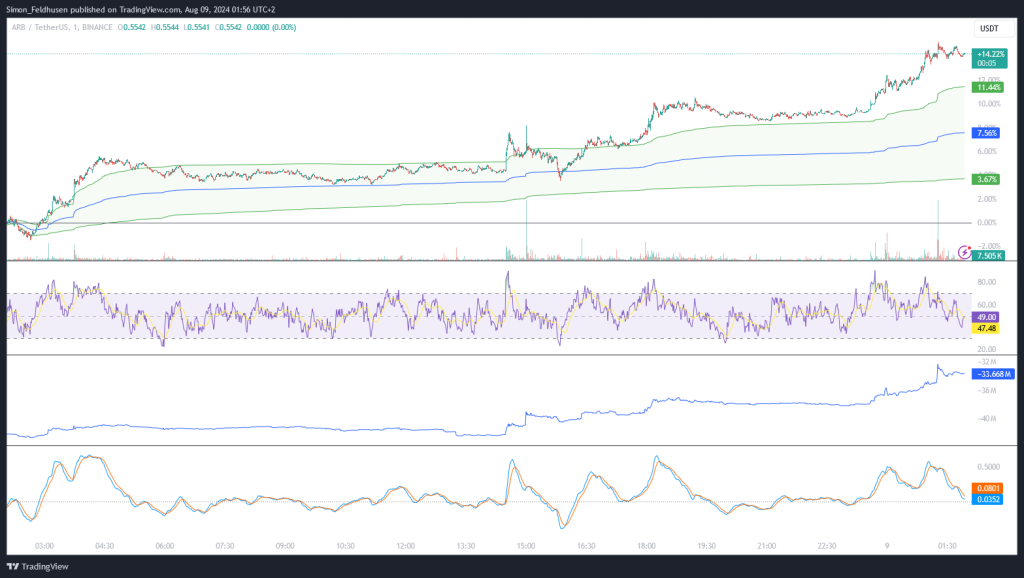Click the −40M indicator axis label
1024x578 pixels.
point(986,419)
